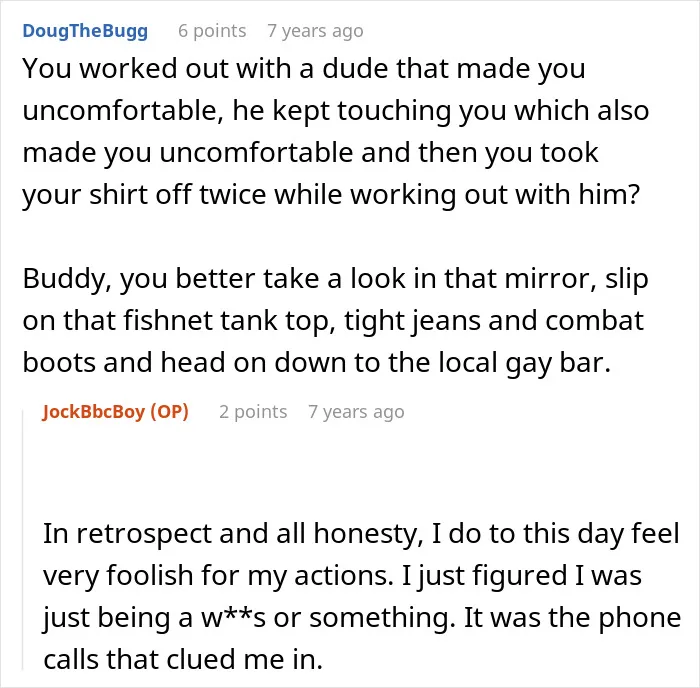Visit JockBbcBoy's profile page

(93, 412)
